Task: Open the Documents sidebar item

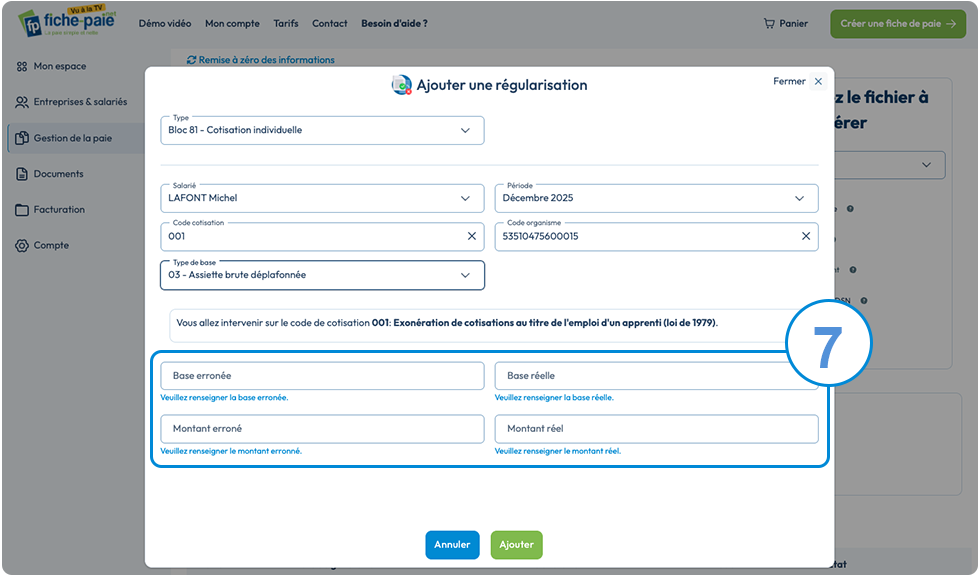Action: 49,174
